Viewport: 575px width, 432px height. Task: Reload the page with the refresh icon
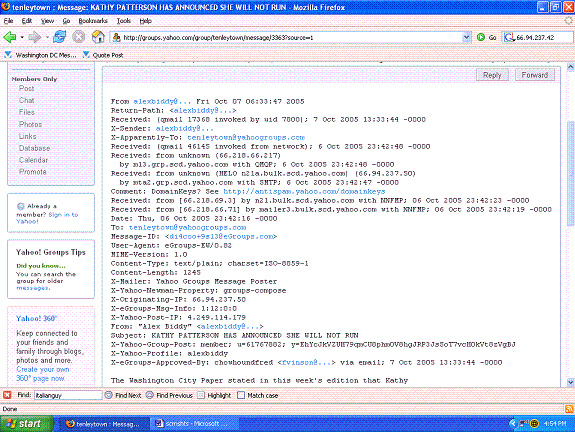coord(59,37)
